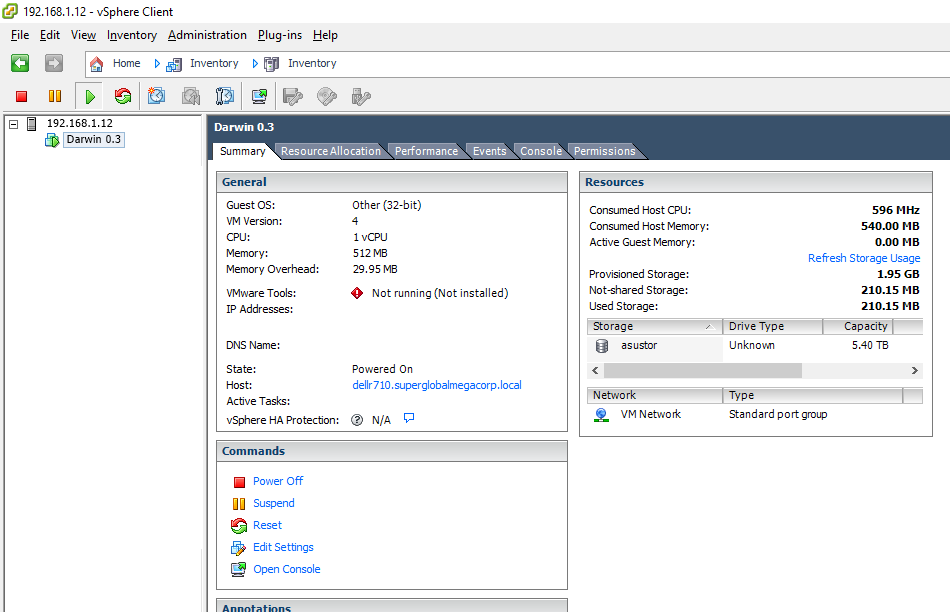
Task: Open dropdown arrow next to Home in breadcrumb
Action: click(157, 63)
